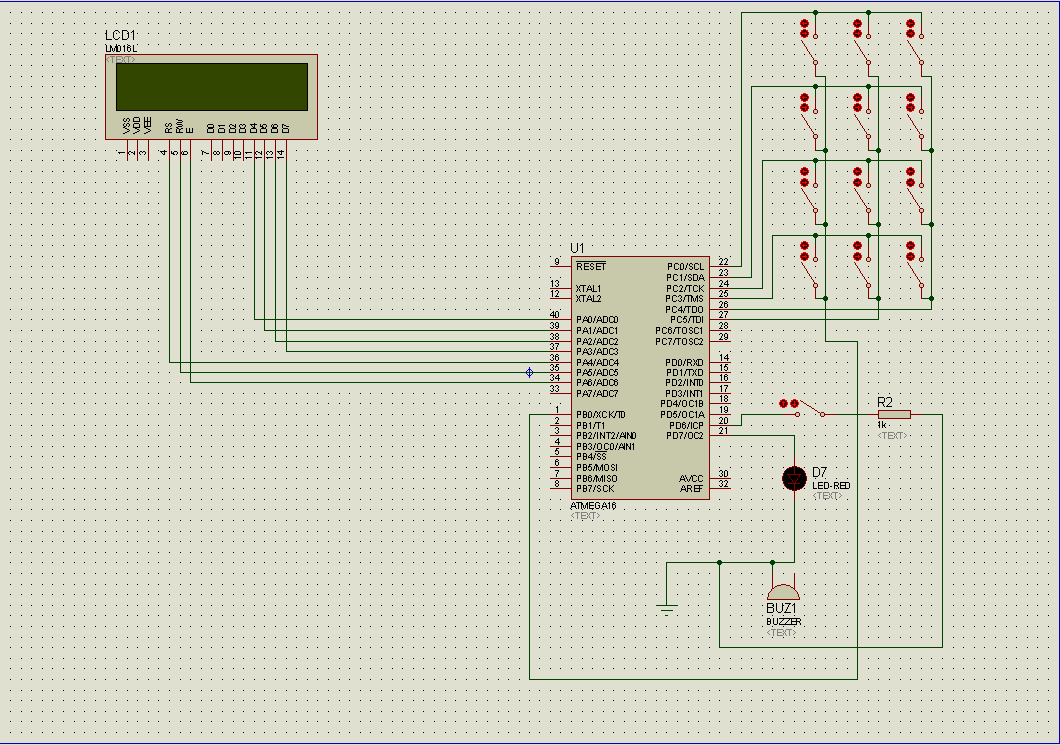Click the PD7/OC2 pin label

click(685, 436)
